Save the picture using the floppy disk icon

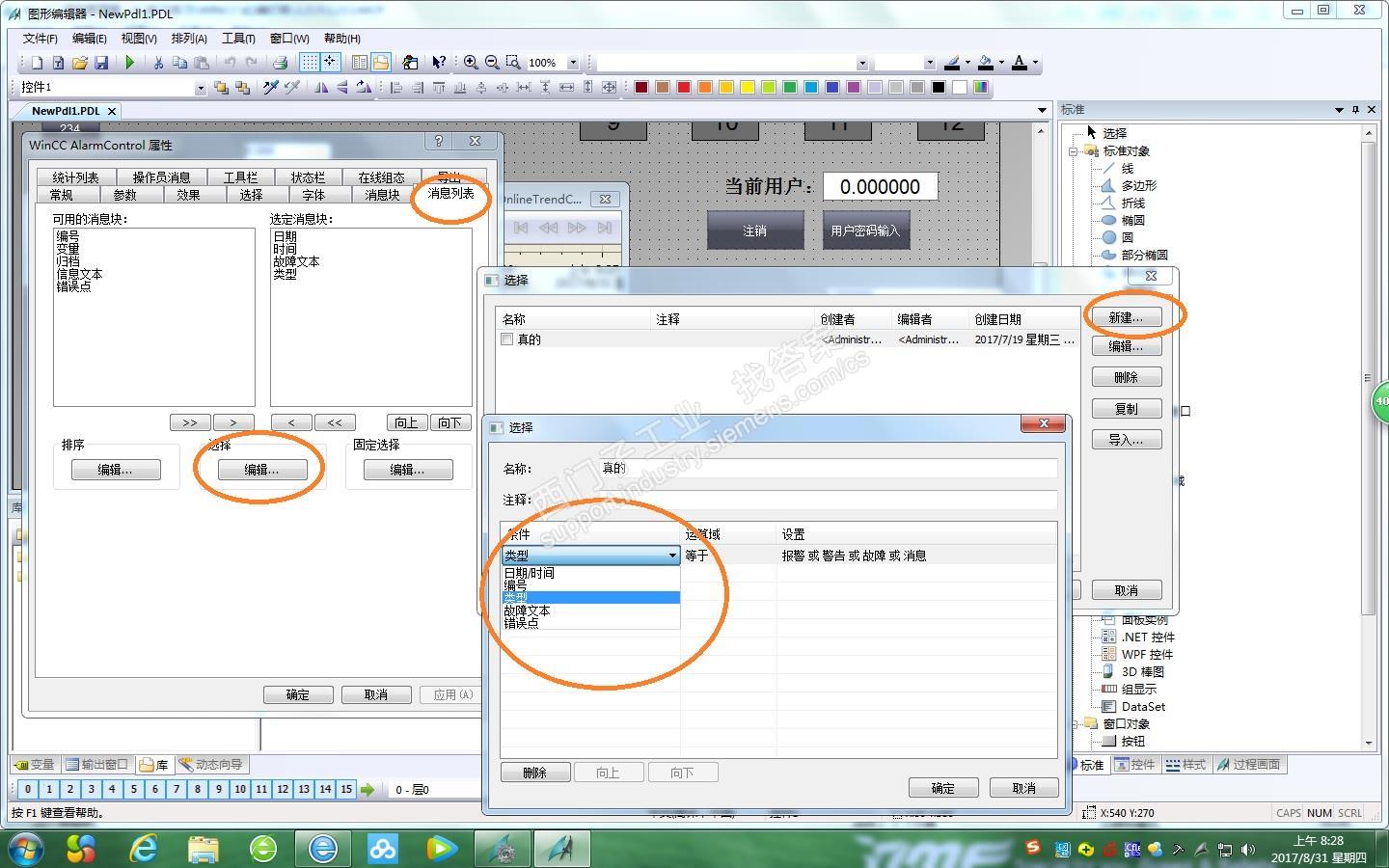(100, 63)
